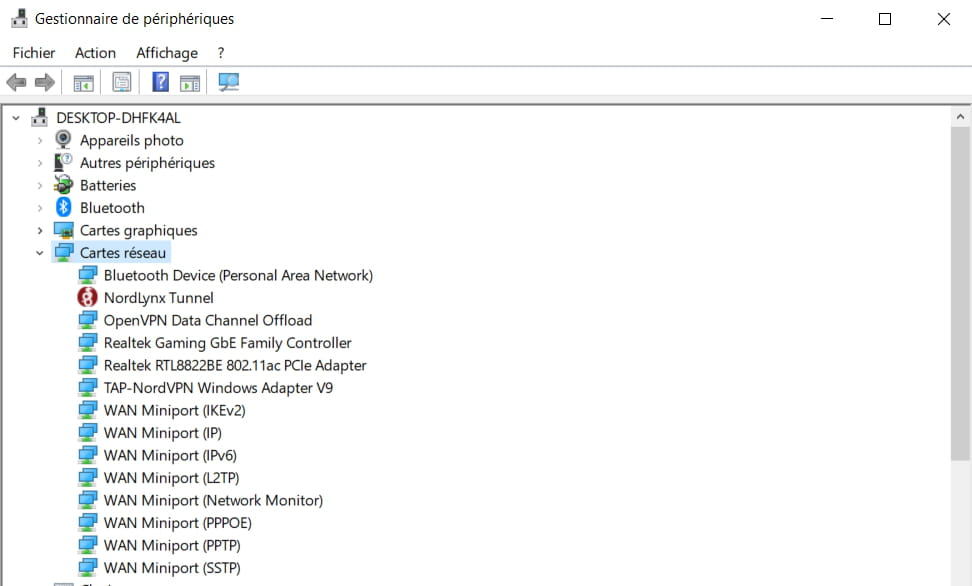The image size is (972, 586).
Task: Click the Back arrow toolbar icon
Action: pyautogui.click(x=16, y=82)
